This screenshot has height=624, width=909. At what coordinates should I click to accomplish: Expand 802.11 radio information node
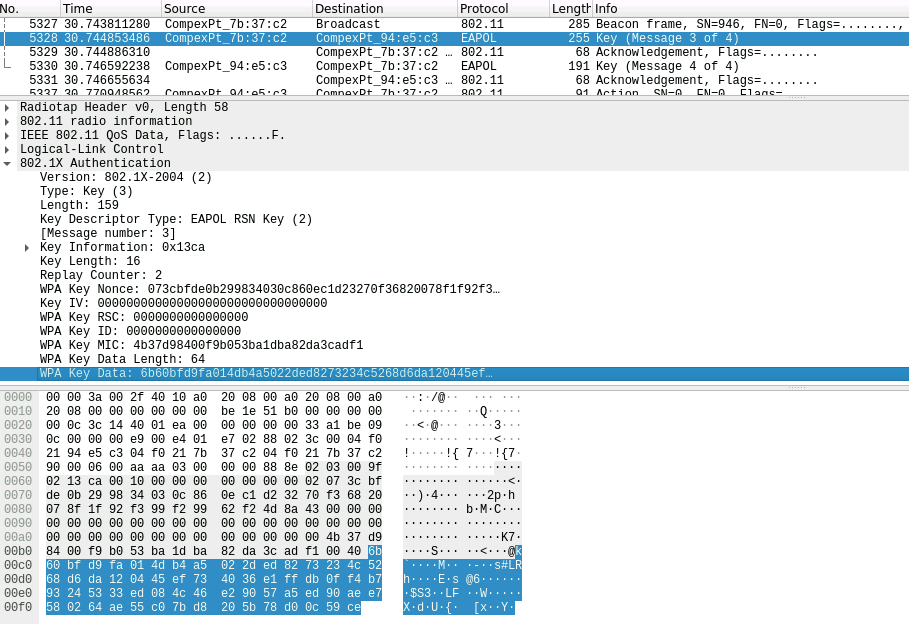tap(7, 121)
